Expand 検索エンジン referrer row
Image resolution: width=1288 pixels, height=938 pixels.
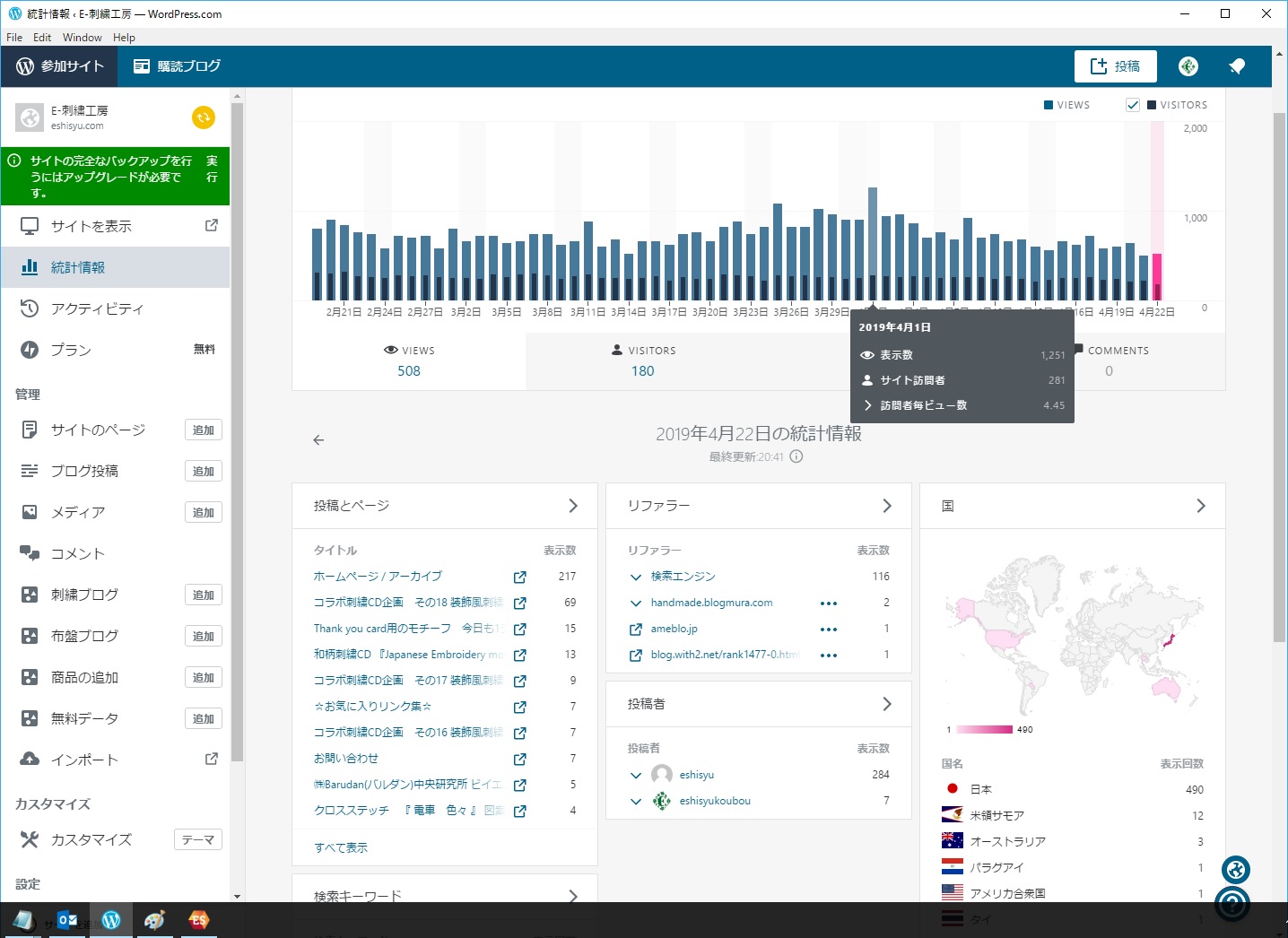(x=636, y=578)
